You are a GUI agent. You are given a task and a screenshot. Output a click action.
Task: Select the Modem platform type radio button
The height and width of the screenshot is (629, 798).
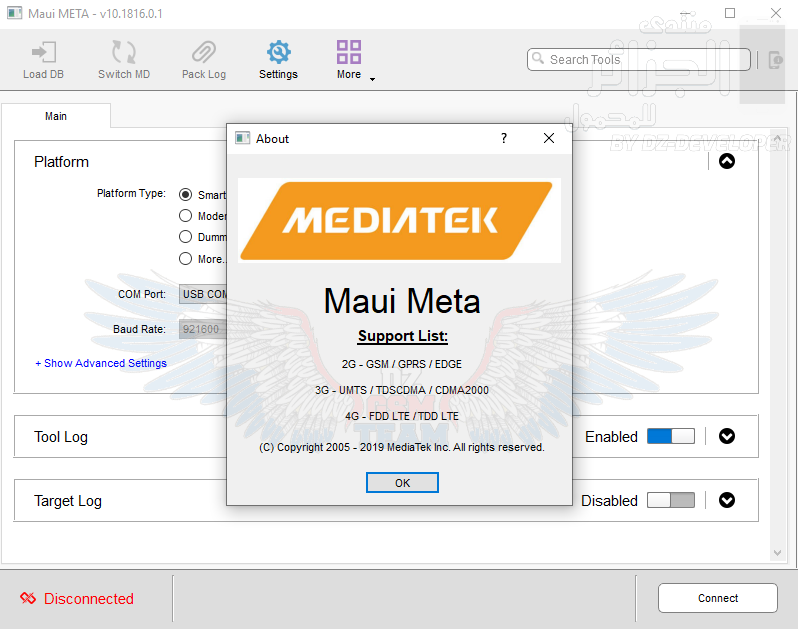[x=185, y=216]
